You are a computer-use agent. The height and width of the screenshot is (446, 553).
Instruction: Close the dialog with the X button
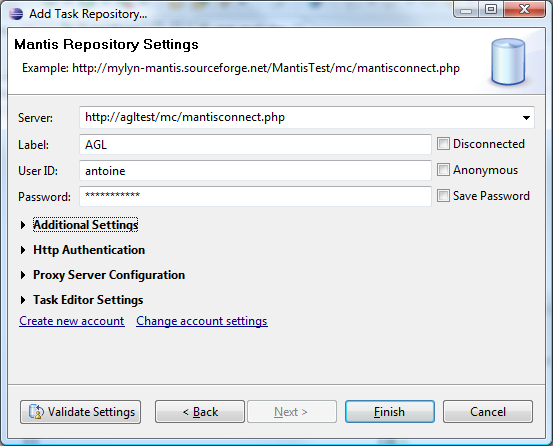pos(525,10)
